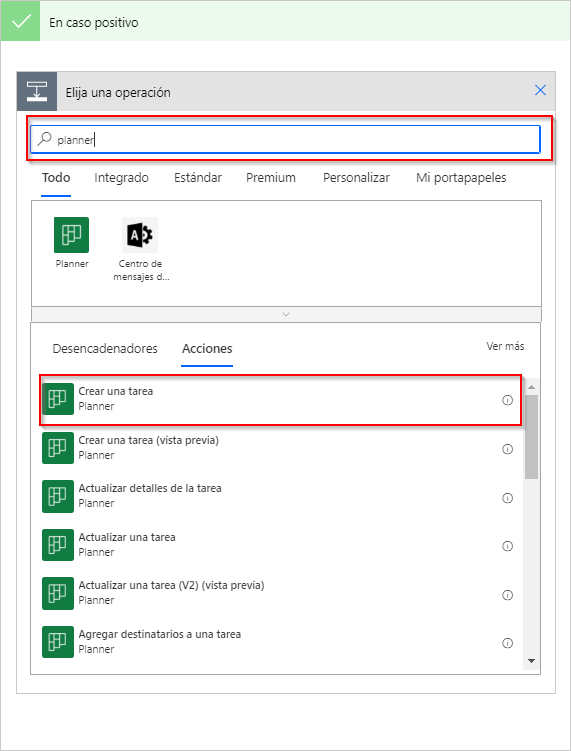Show info for Crear una tarea (vista previa)
This screenshot has width=571, height=751.
507,449
